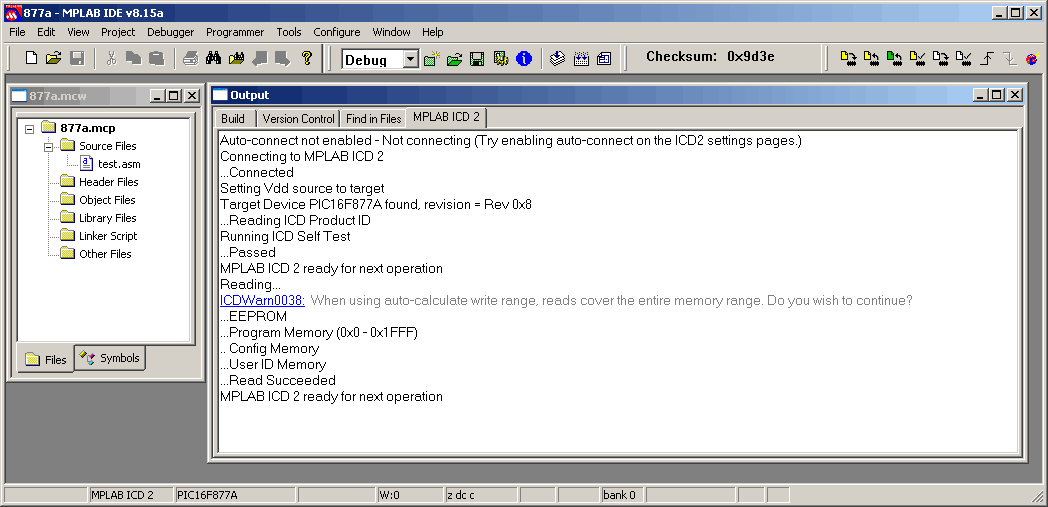Image resolution: width=1048 pixels, height=507 pixels.
Task: Open the Configure menu
Action: click(x=337, y=32)
